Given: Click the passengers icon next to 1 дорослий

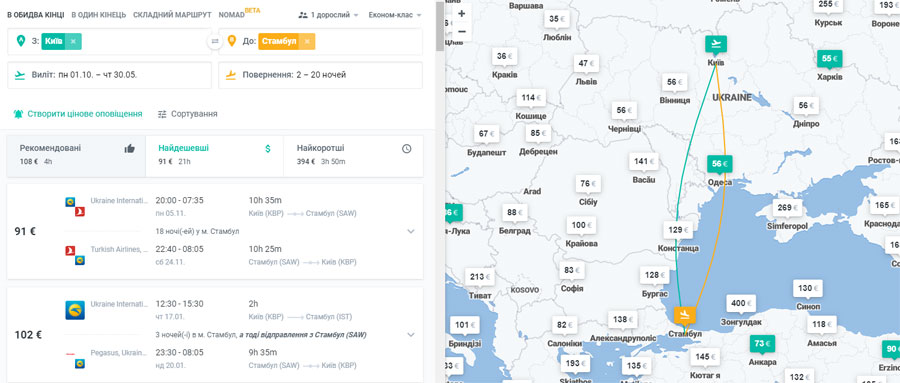Looking at the screenshot, I should [303, 15].
